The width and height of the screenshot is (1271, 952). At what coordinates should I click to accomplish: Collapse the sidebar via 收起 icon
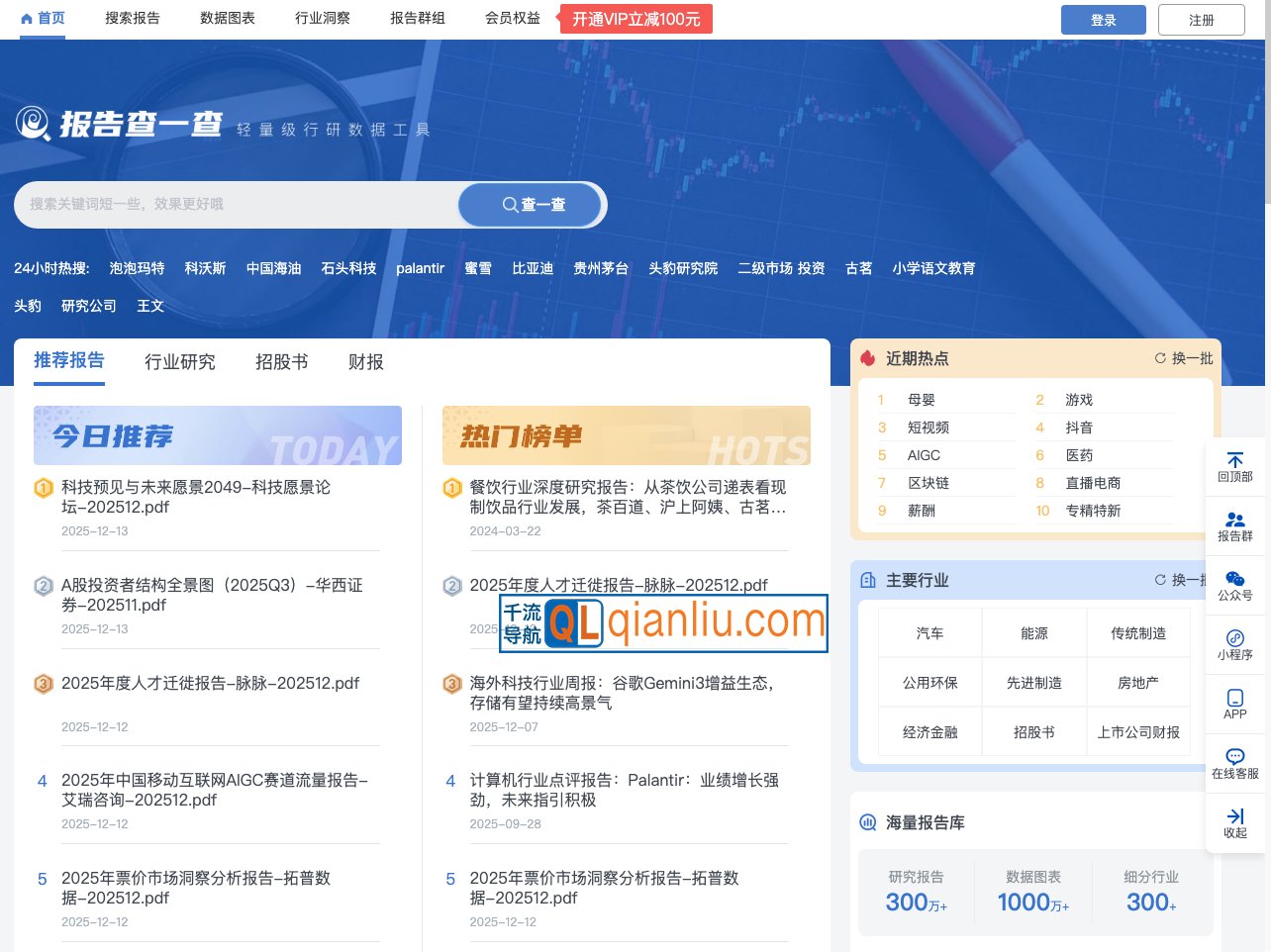(1234, 821)
